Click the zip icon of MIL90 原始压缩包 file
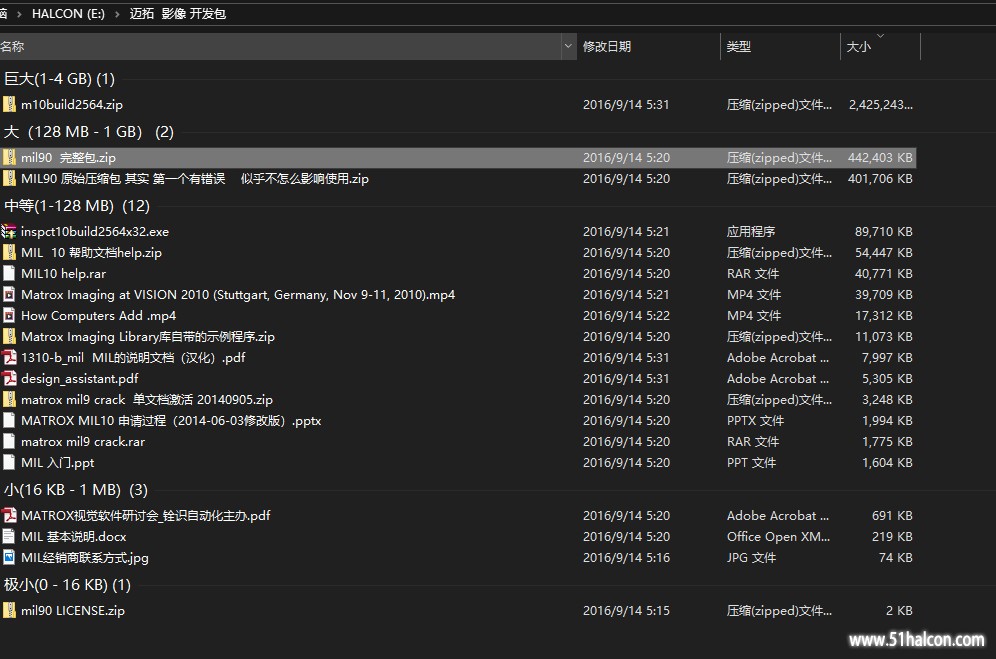The width and height of the screenshot is (996, 659). 9,179
